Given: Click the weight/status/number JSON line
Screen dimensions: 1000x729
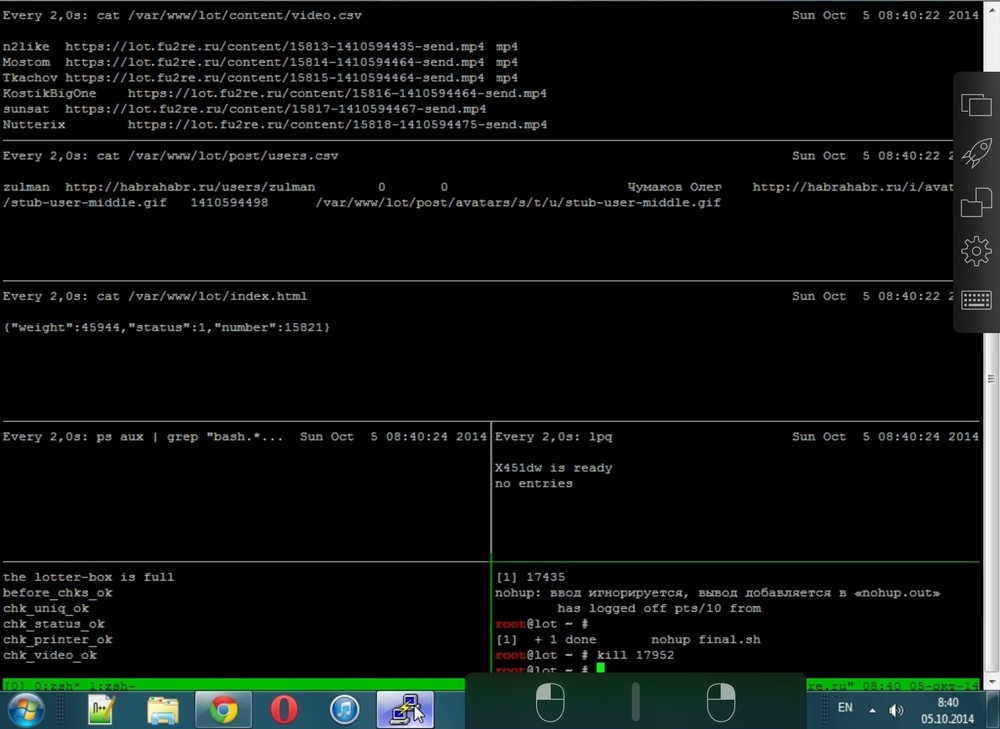Looking at the screenshot, I should tap(166, 328).
